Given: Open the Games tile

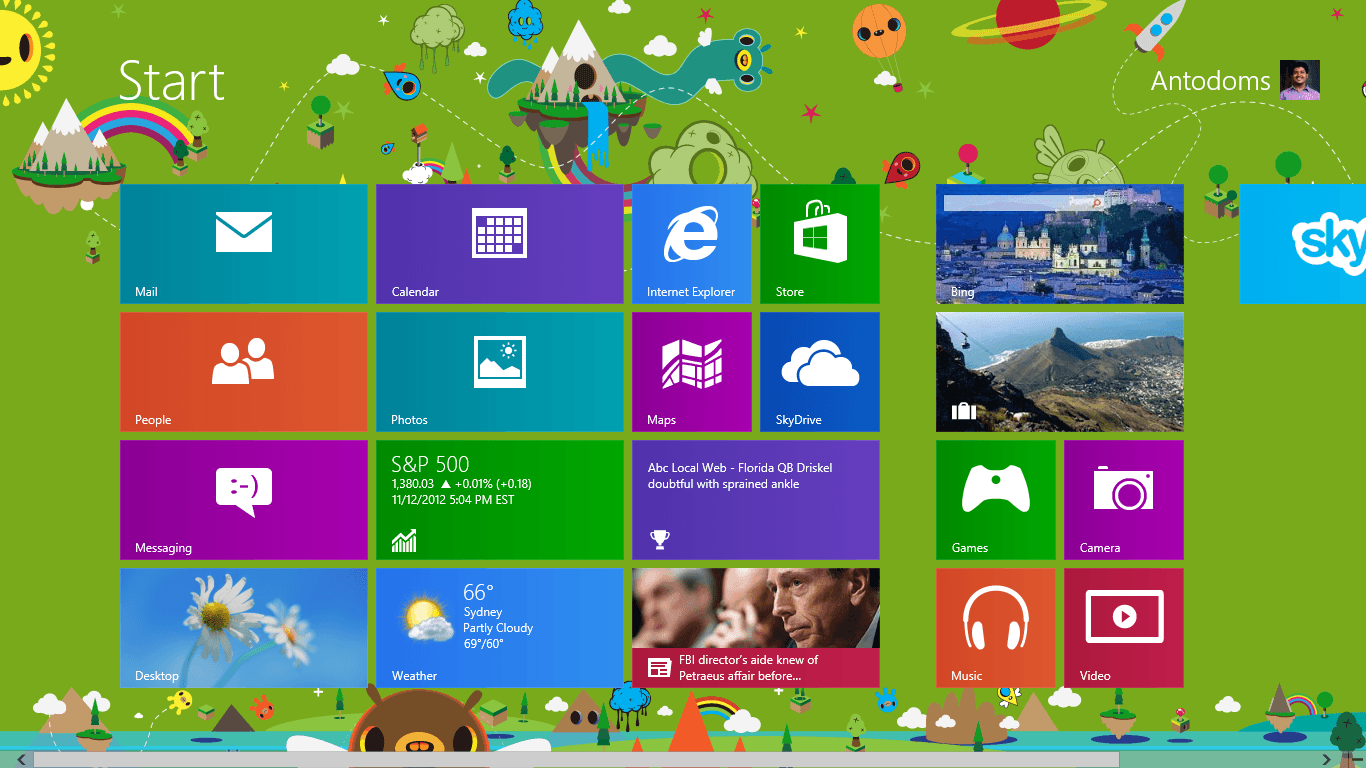Looking at the screenshot, I should tap(995, 499).
